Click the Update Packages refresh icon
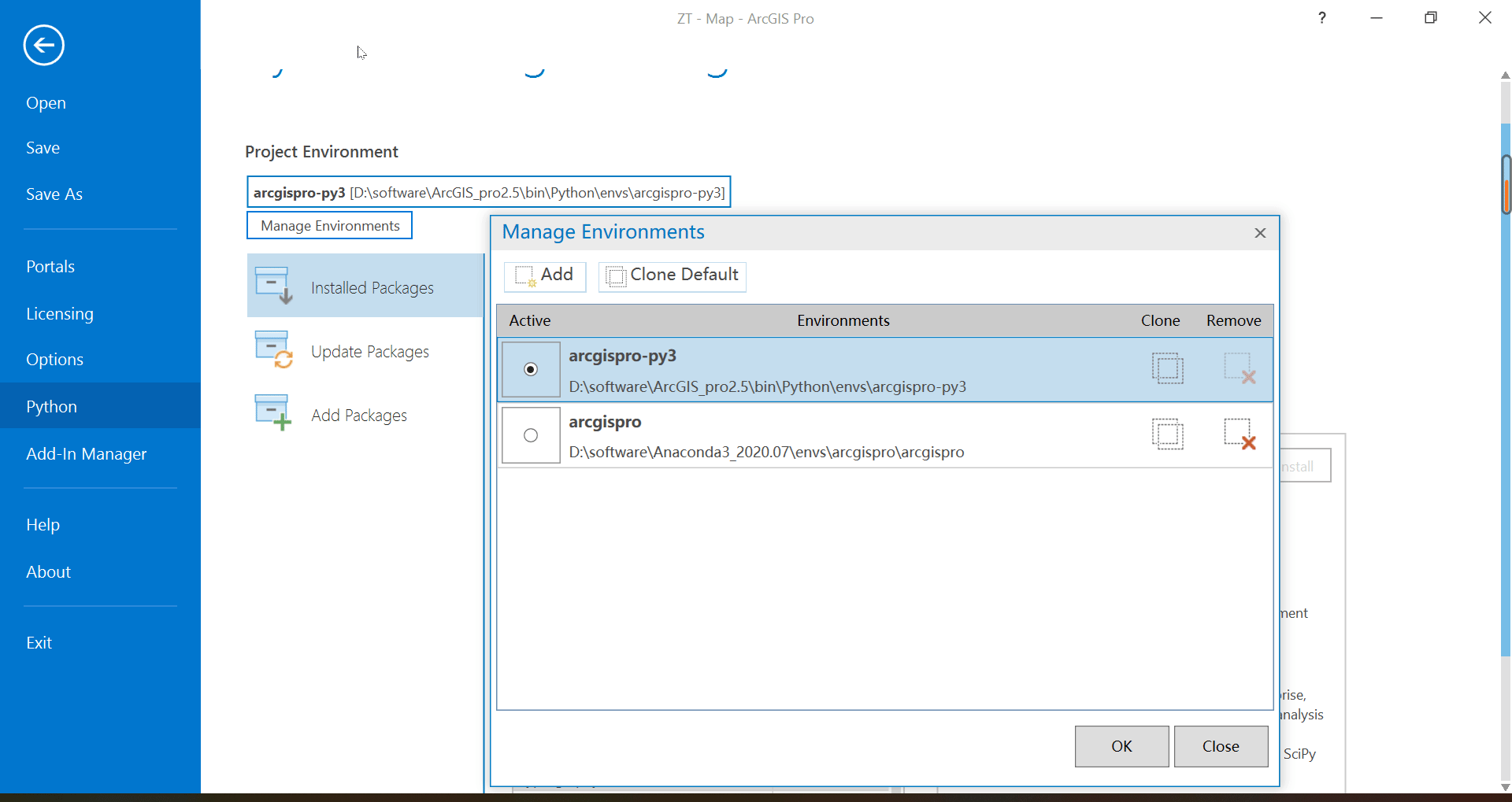 (273, 349)
